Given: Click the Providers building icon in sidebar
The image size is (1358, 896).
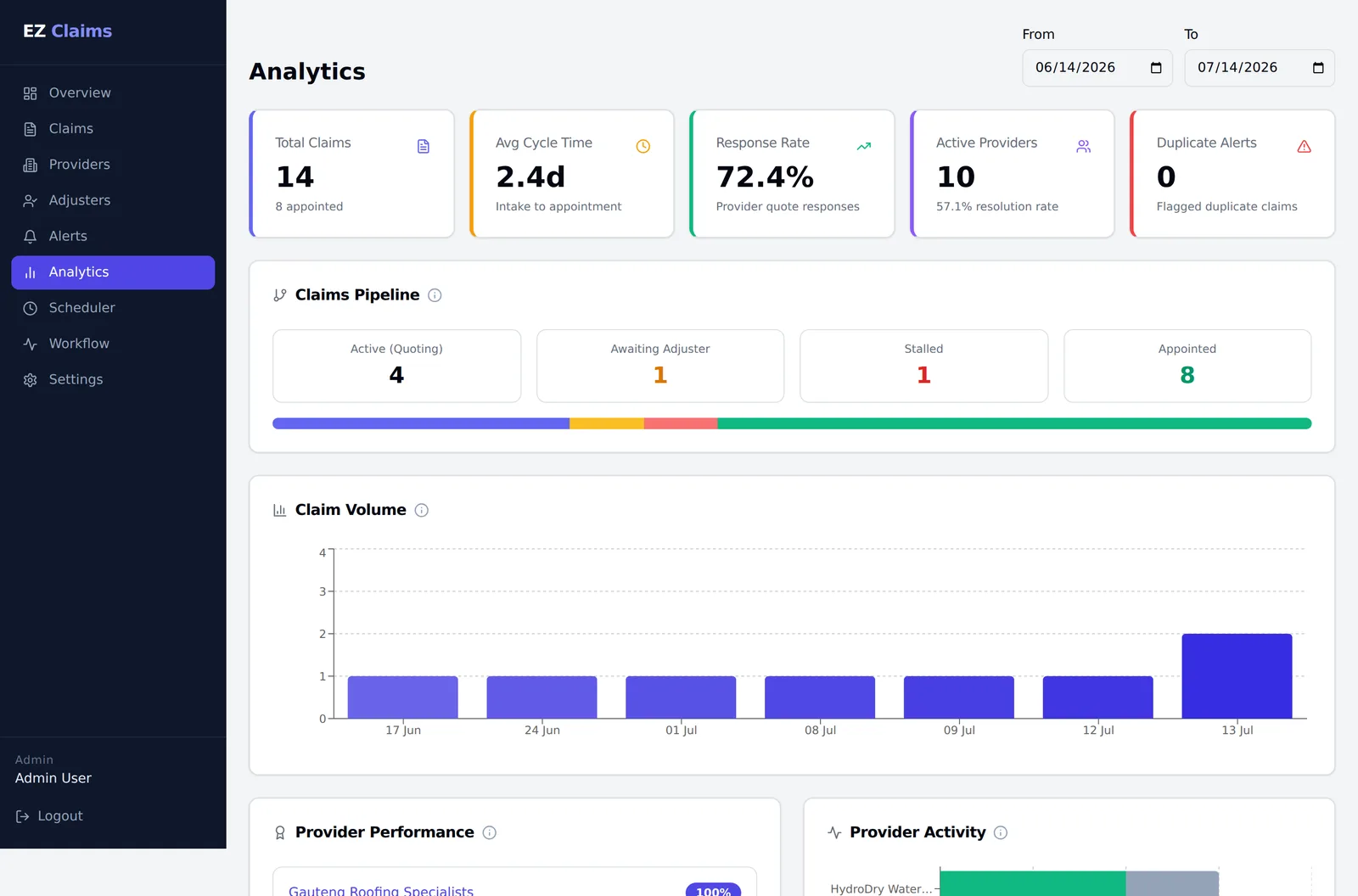Looking at the screenshot, I should click(31, 165).
